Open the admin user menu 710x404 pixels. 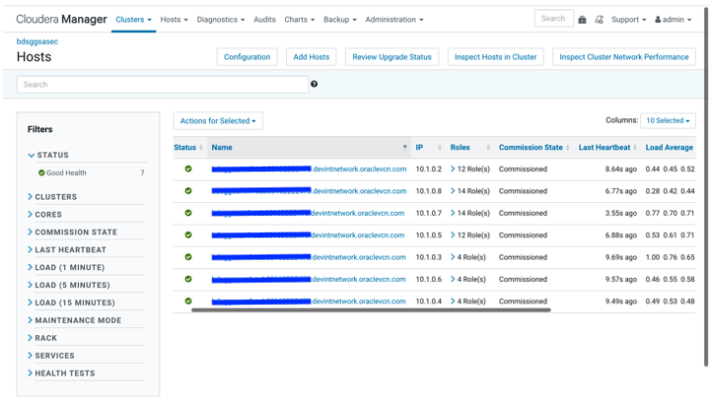673,19
